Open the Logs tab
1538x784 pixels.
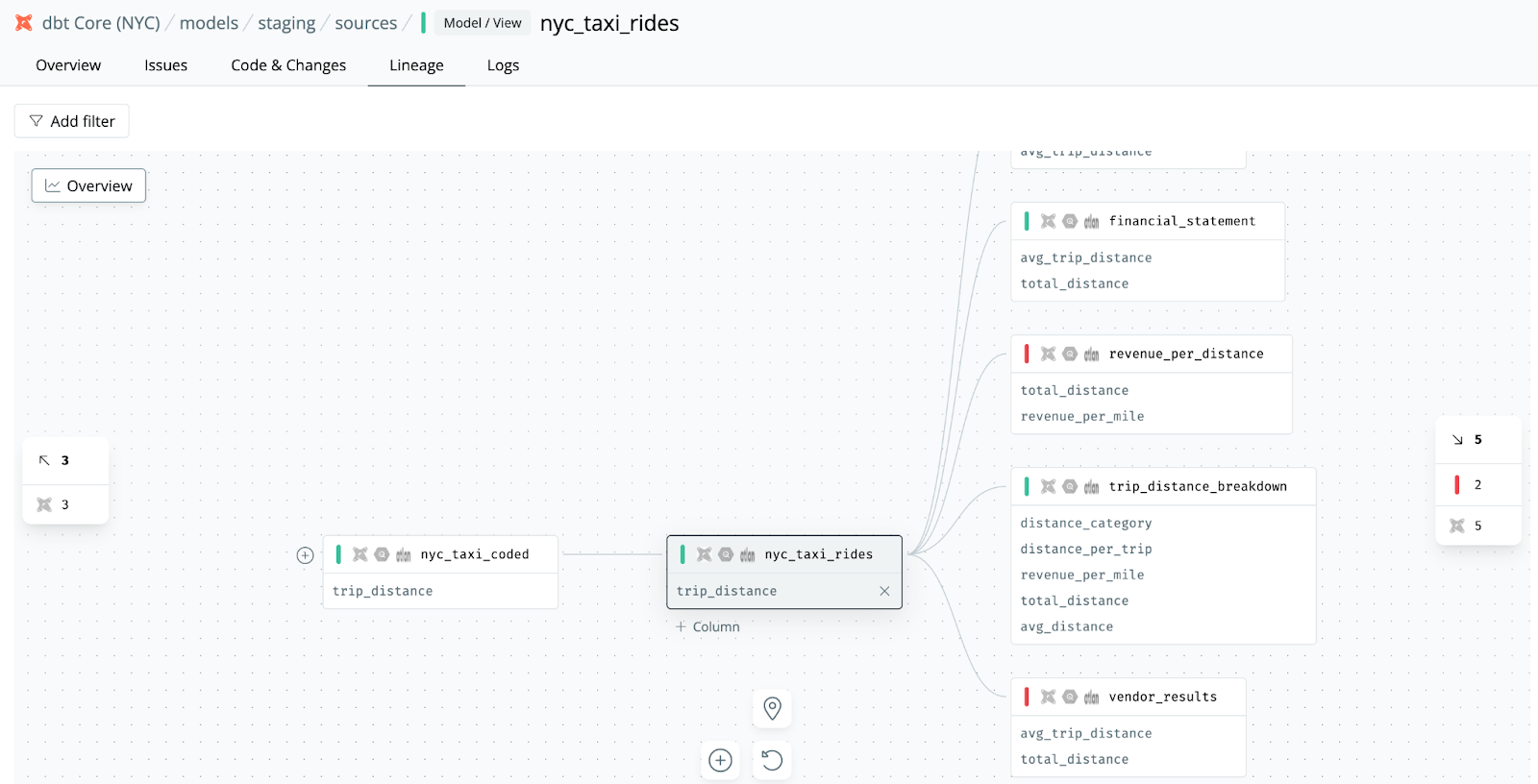(x=503, y=65)
